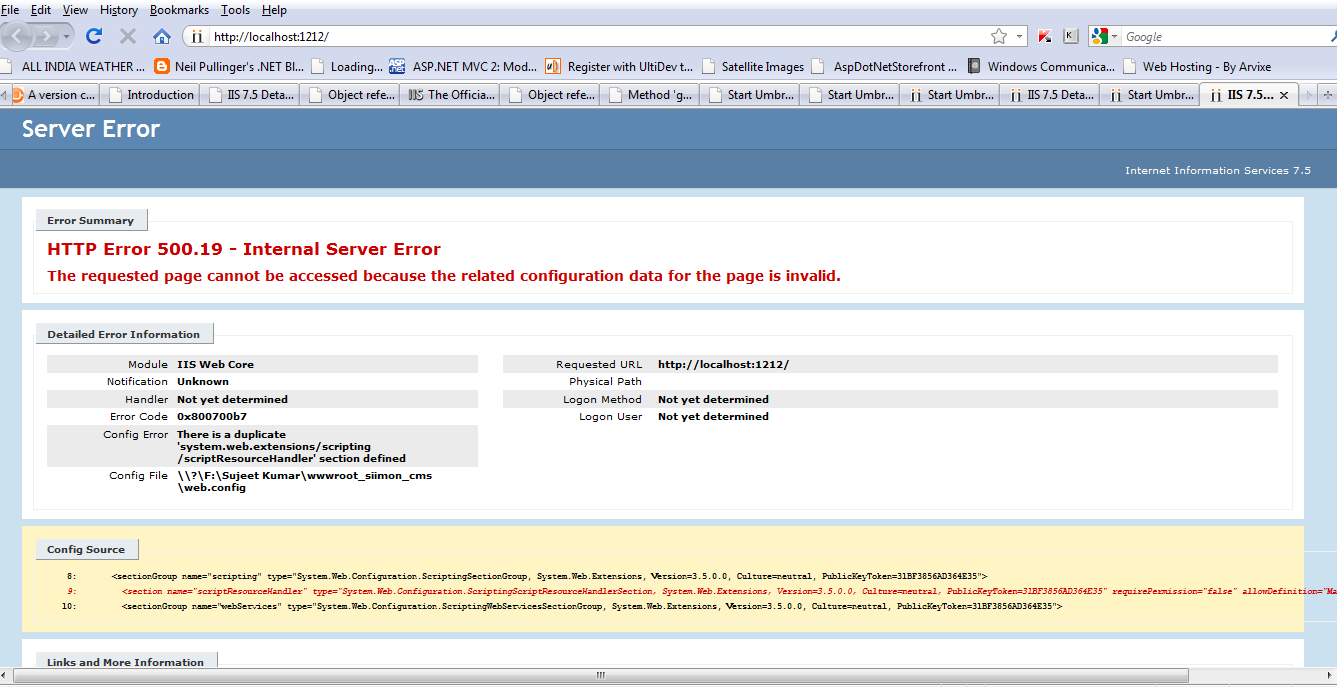Click the Error Summary section header
Screen dimensions: 1340x687
91,220
